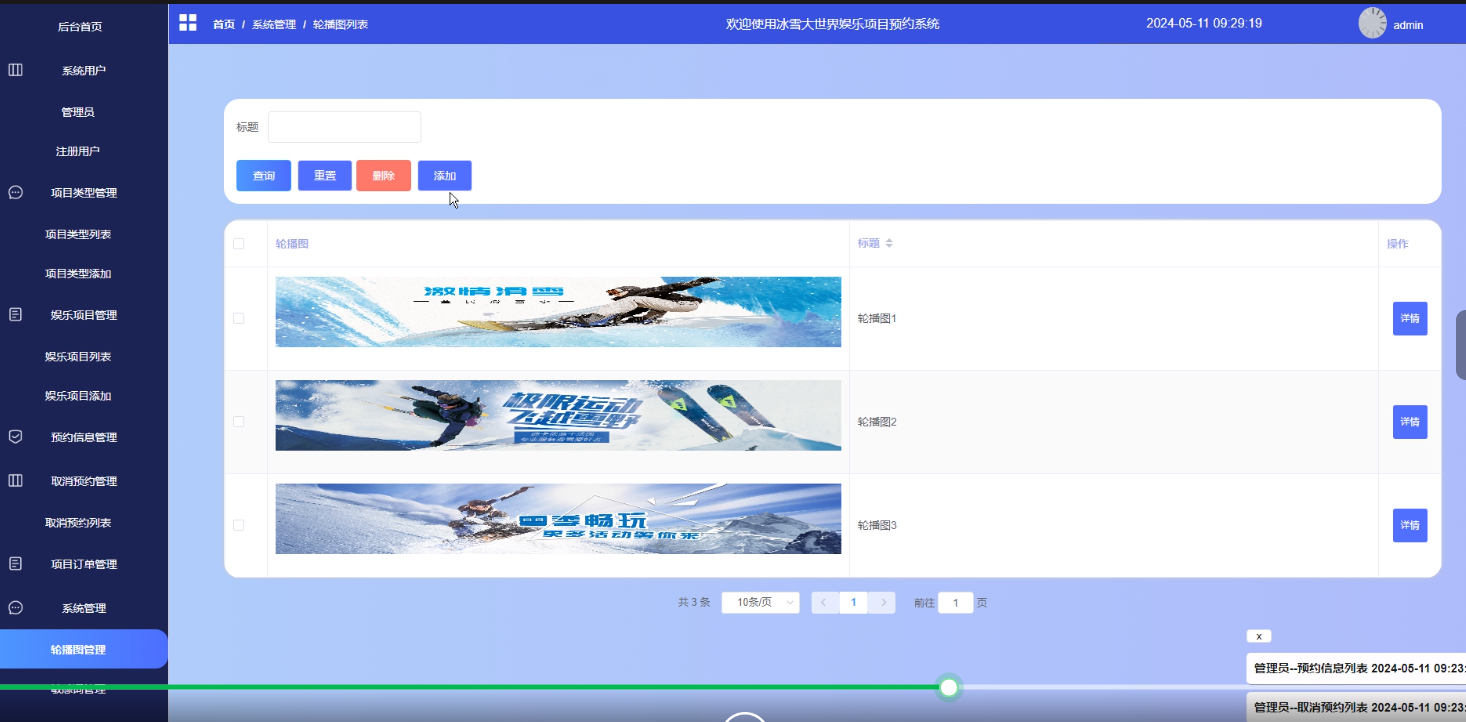Screen dimensions: 1466x722
Task: Click the 激情滑雪 carousel thumbnail
Action: point(558,312)
